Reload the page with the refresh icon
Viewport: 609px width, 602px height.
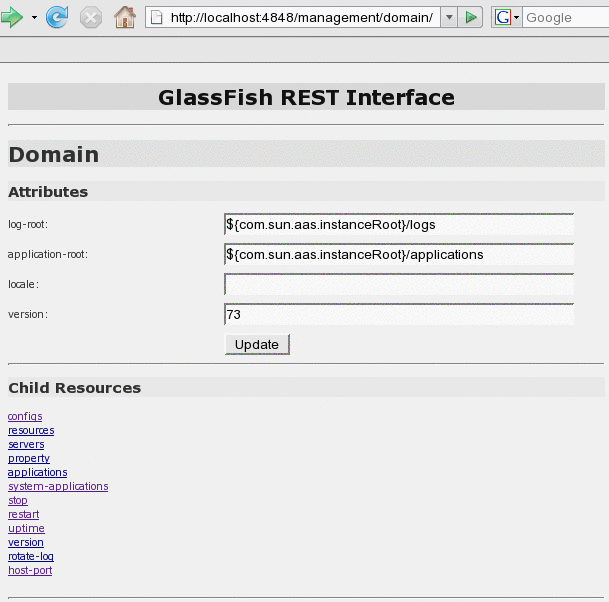coord(57,17)
